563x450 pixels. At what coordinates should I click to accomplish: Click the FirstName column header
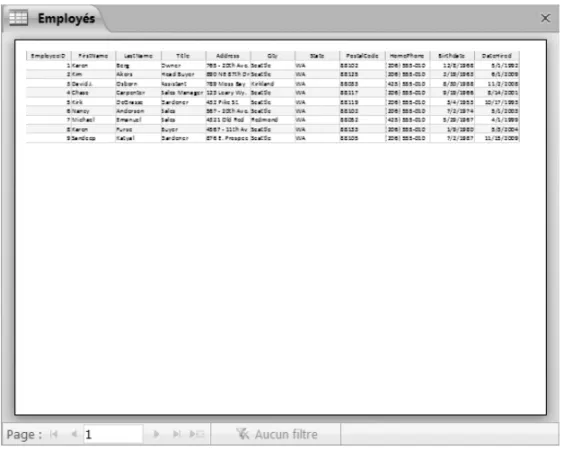[93, 56]
